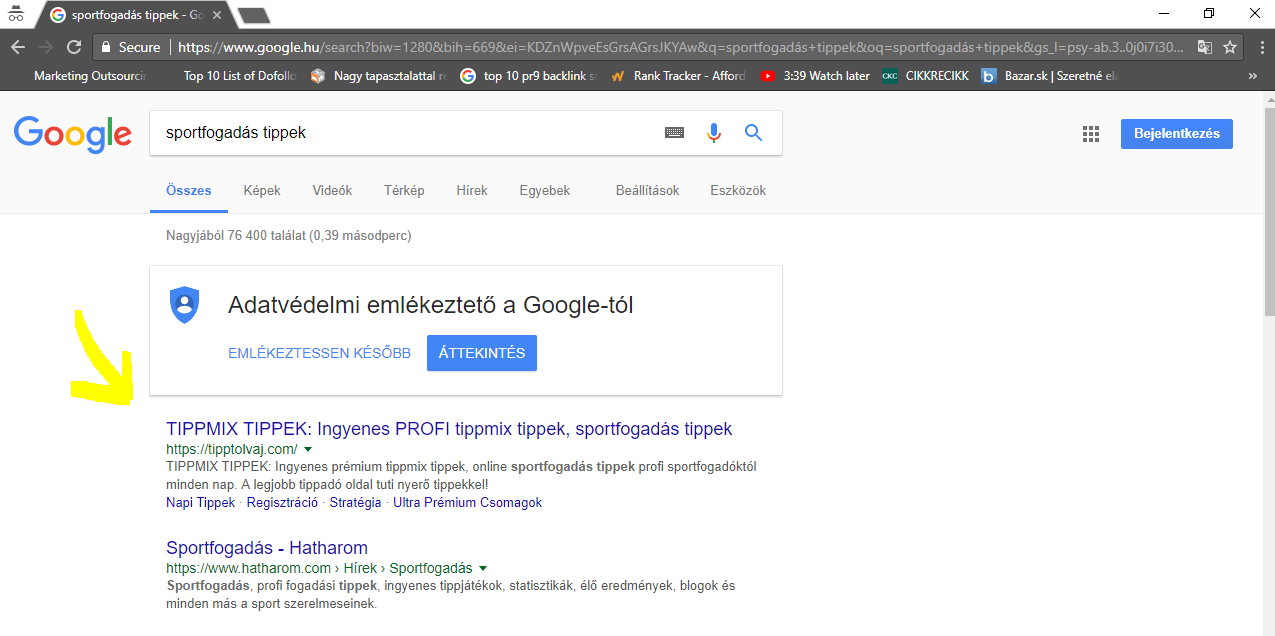Viewport: 1275px width, 636px height.
Task: Bookmark this page with the star
Action: pos(1230,47)
